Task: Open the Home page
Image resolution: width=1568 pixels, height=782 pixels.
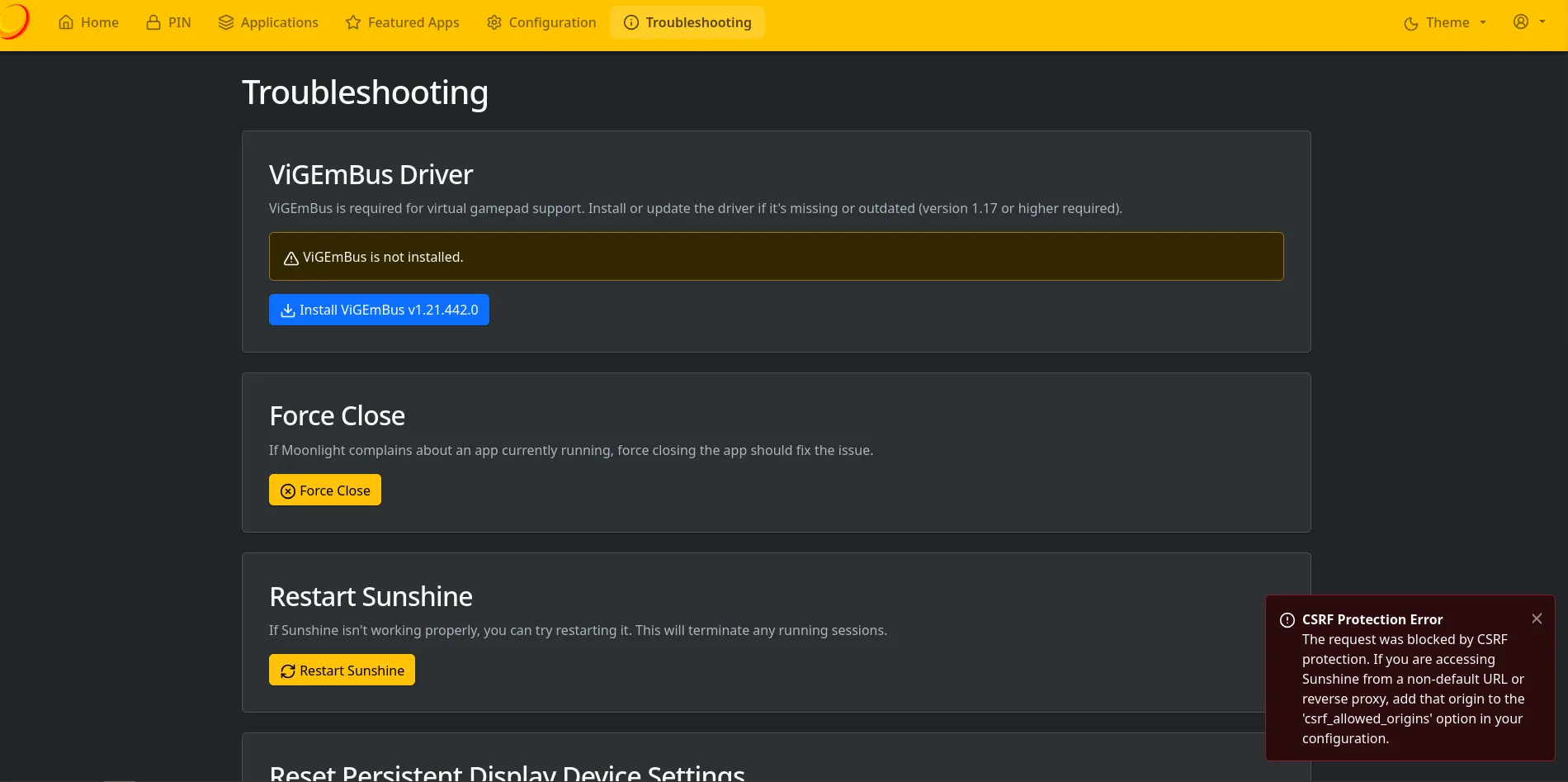Action: click(88, 22)
